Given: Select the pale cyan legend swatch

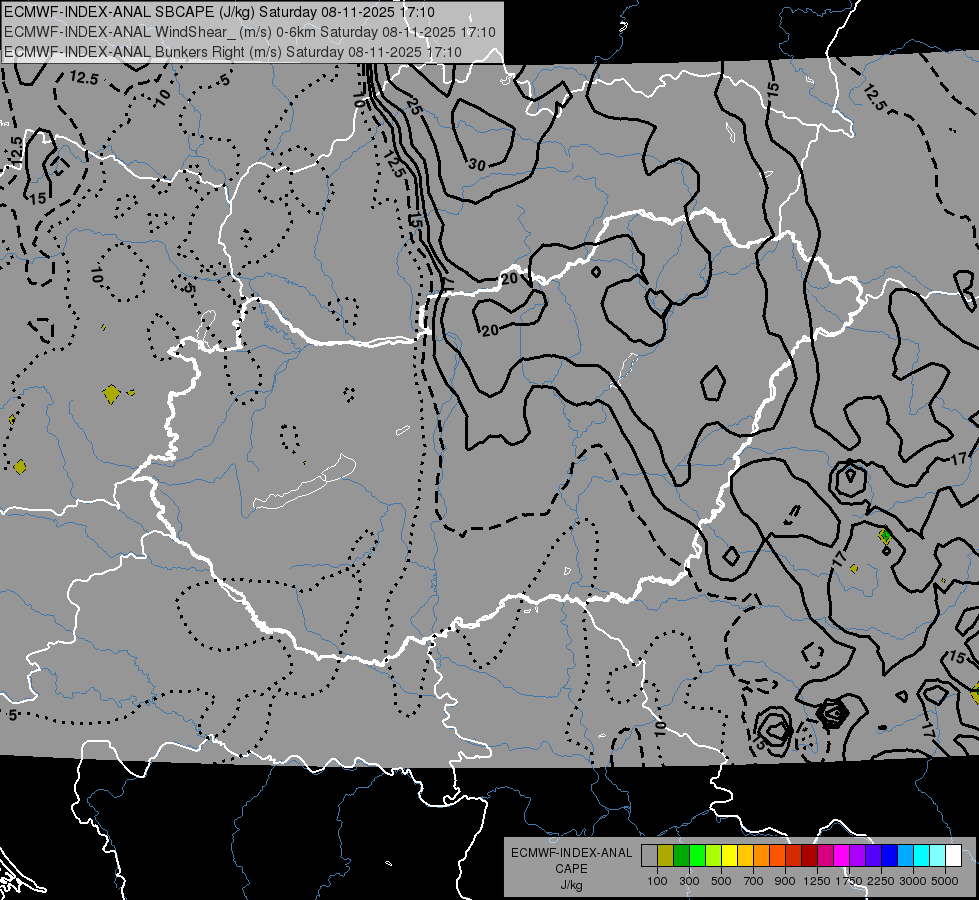Looking at the screenshot, I should [938, 856].
